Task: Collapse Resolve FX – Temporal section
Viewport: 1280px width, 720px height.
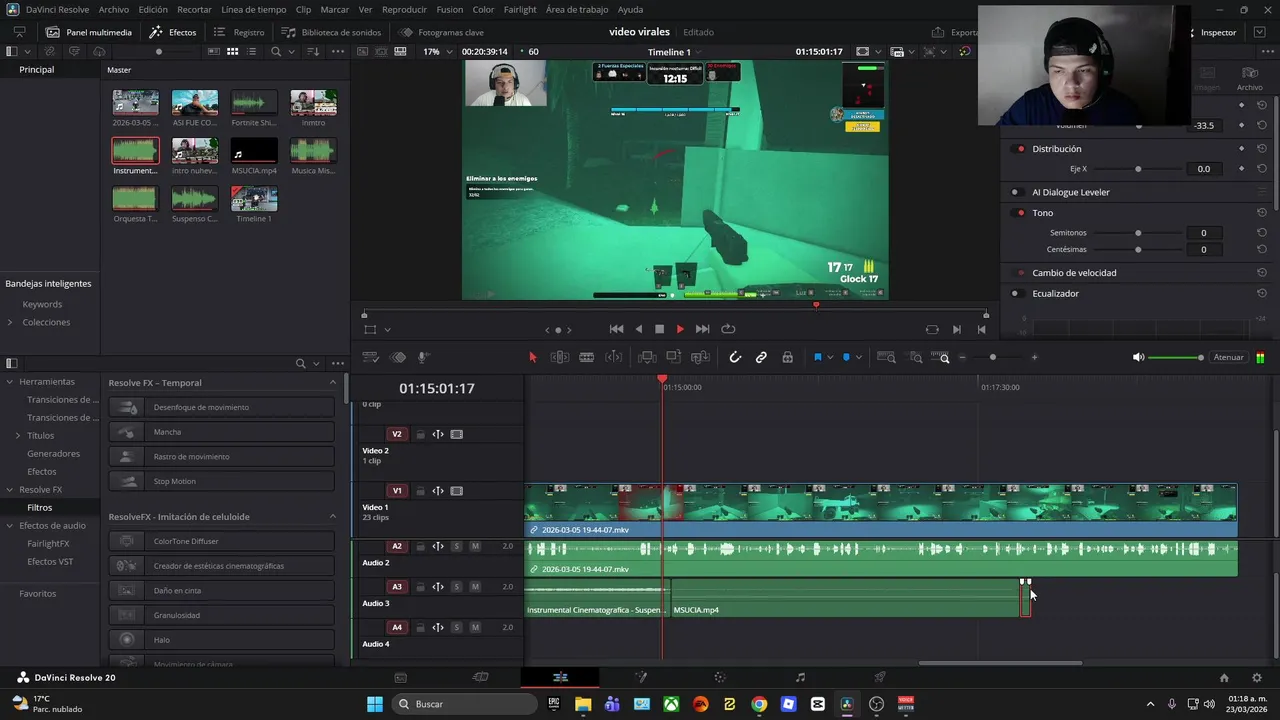Action: tap(333, 382)
